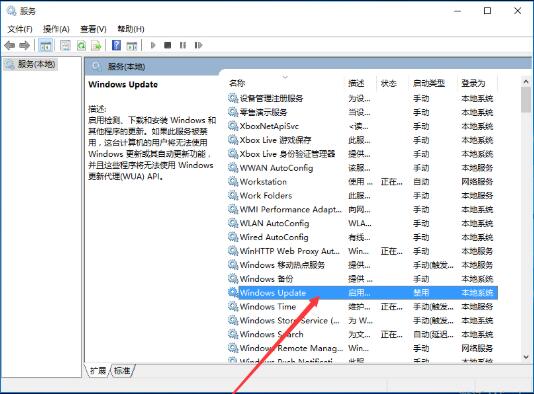
Task: Click the Back arrow in the toolbar
Action: click(10, 45)
